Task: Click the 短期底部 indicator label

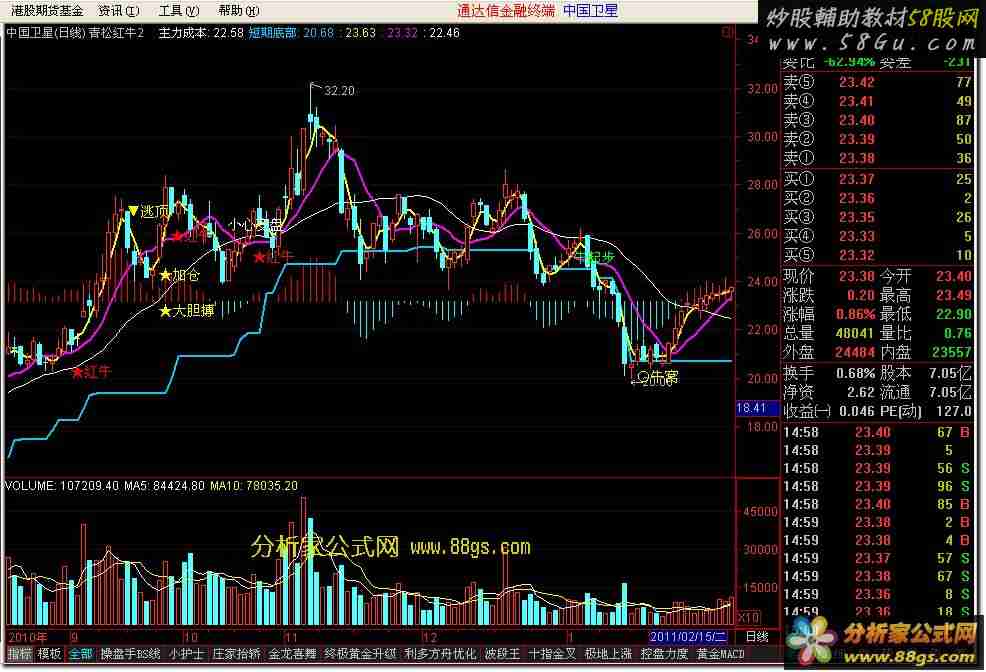Action: click(272, 33)
